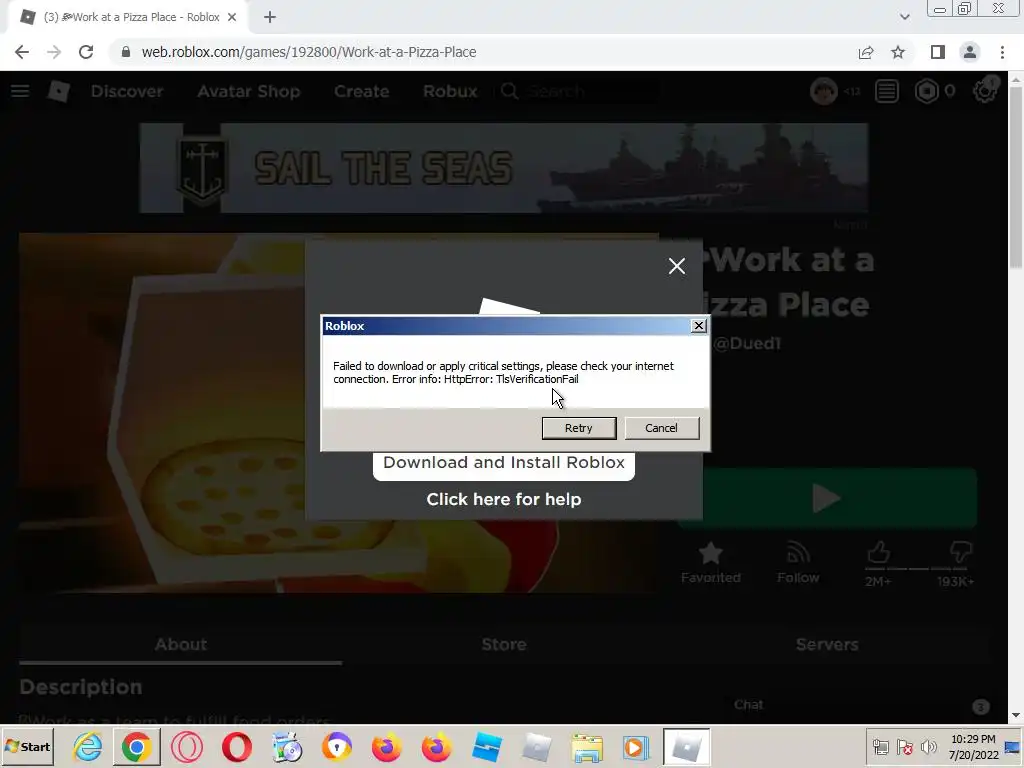The height and width of the screenshot is (768, 1024).
Task: Open Avatar Shop in Roblox navbar
Action: pyautogui.click(x=249, y=91)
